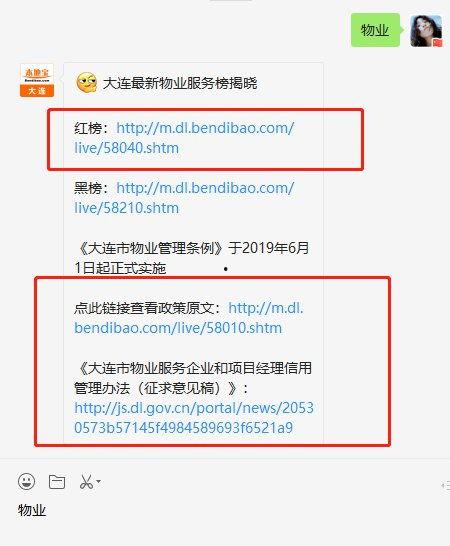Open the user's profile avatar photo

pos(426,31)
